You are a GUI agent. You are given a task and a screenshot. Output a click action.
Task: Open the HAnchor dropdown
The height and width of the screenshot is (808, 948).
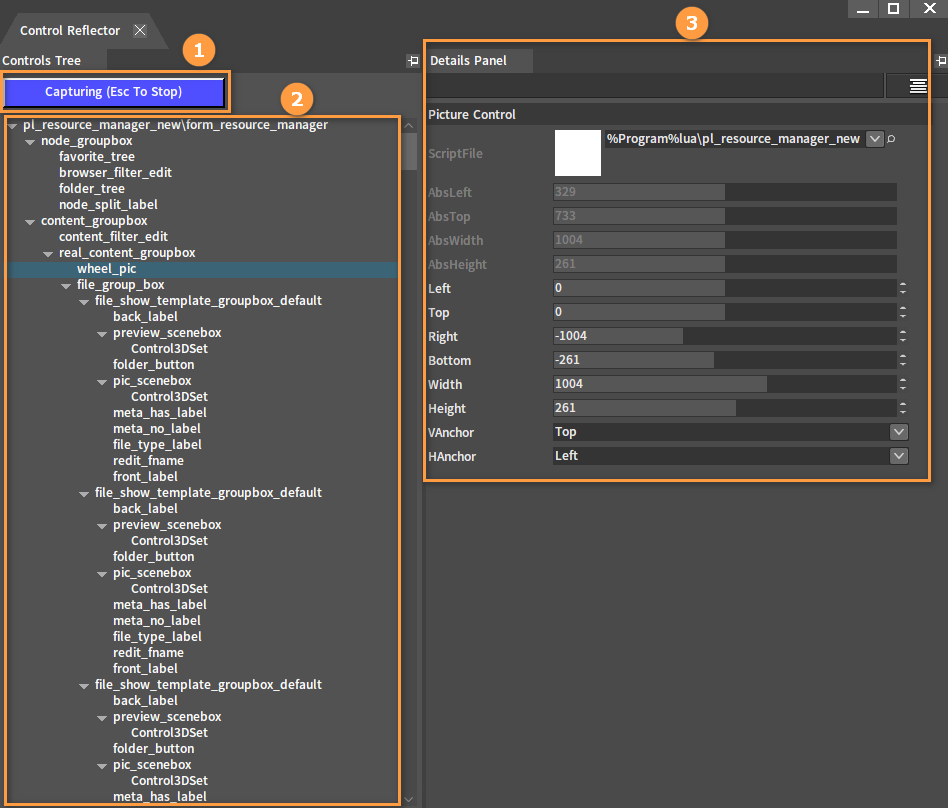(898, 456)
